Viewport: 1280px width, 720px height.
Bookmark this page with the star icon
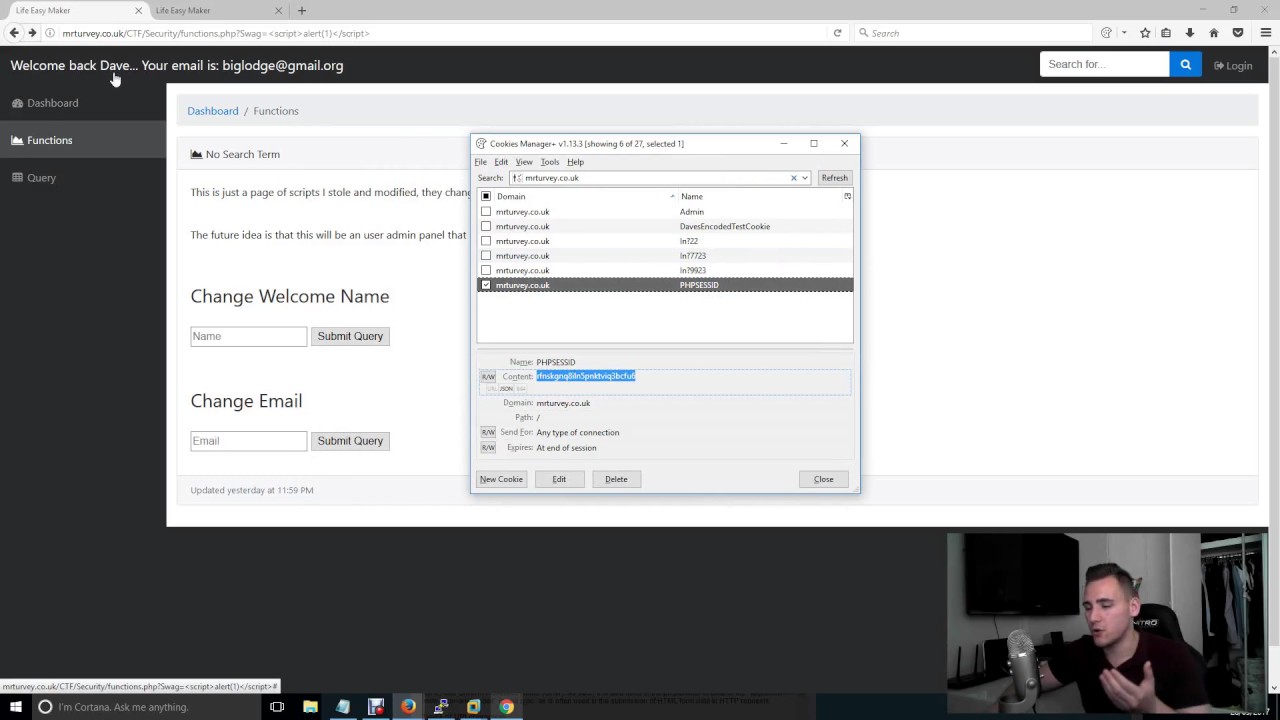(1145, 33)
